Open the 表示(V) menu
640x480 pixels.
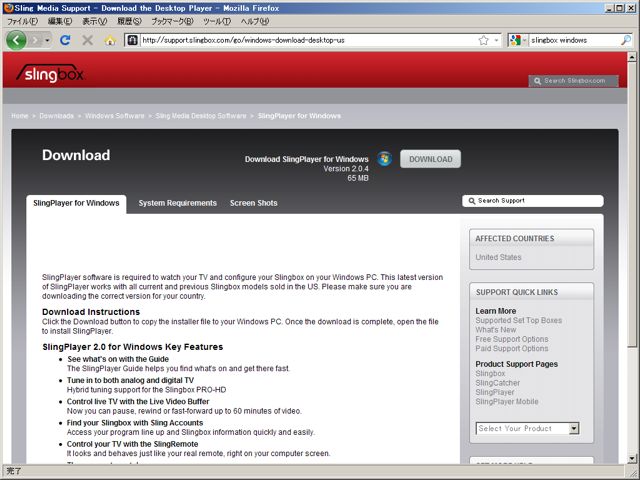coord(95,21)
